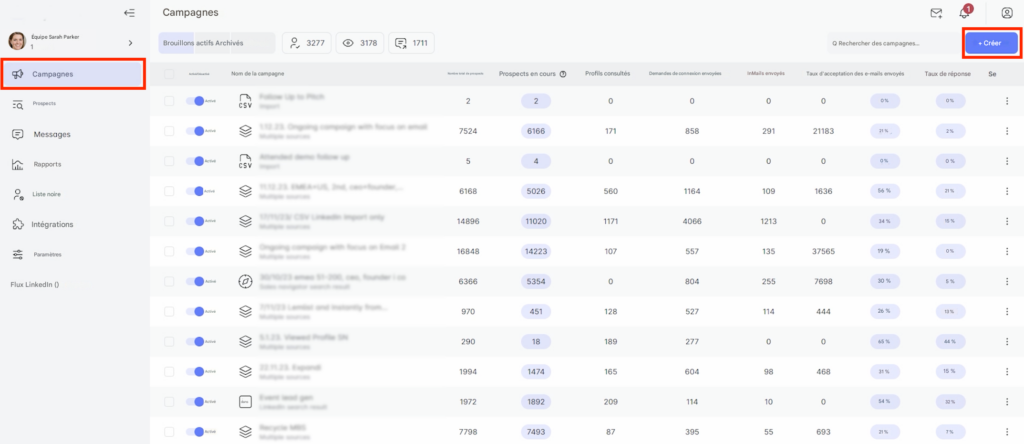Check the select-all checkbox in table header
The image size is (1024, 444).
(x=169, y=74)
